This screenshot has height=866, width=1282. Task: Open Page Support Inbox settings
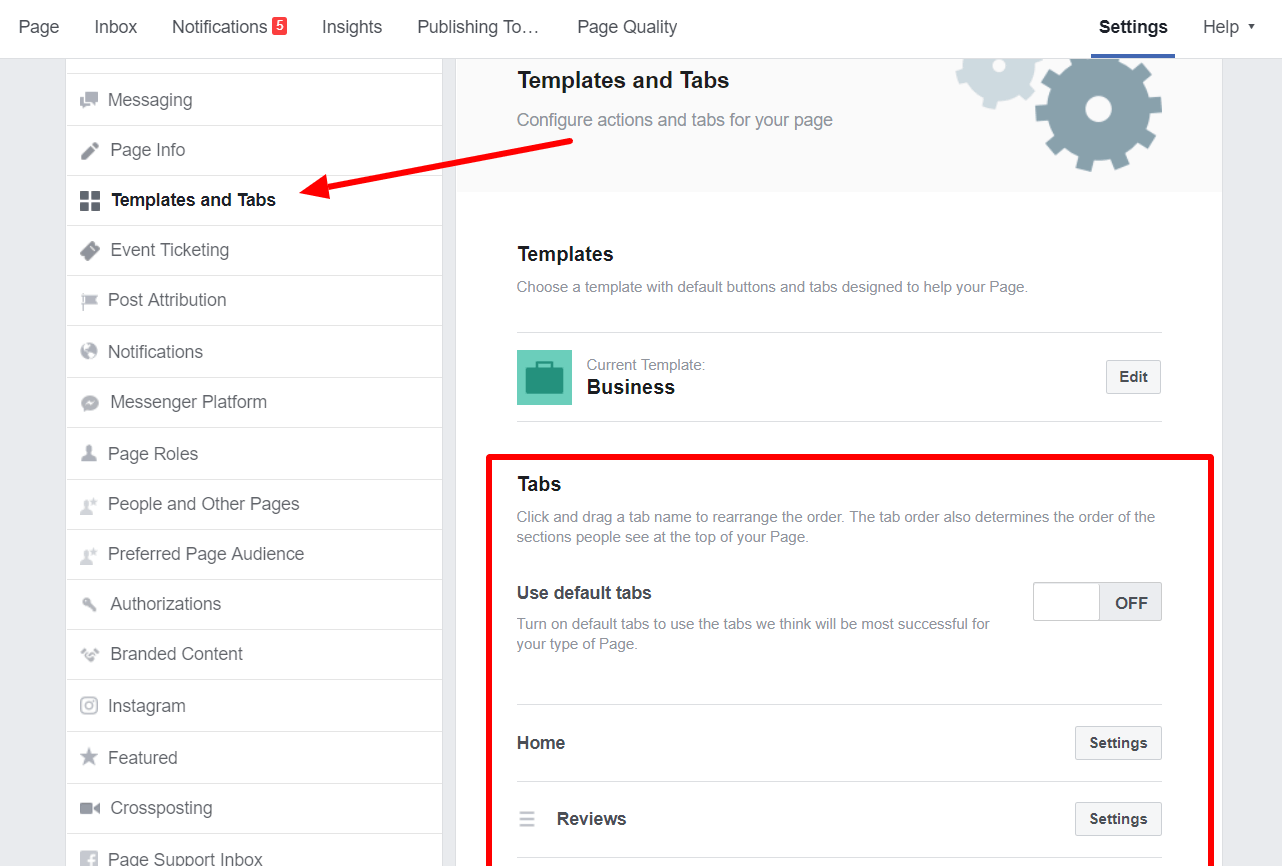(254, 851)
